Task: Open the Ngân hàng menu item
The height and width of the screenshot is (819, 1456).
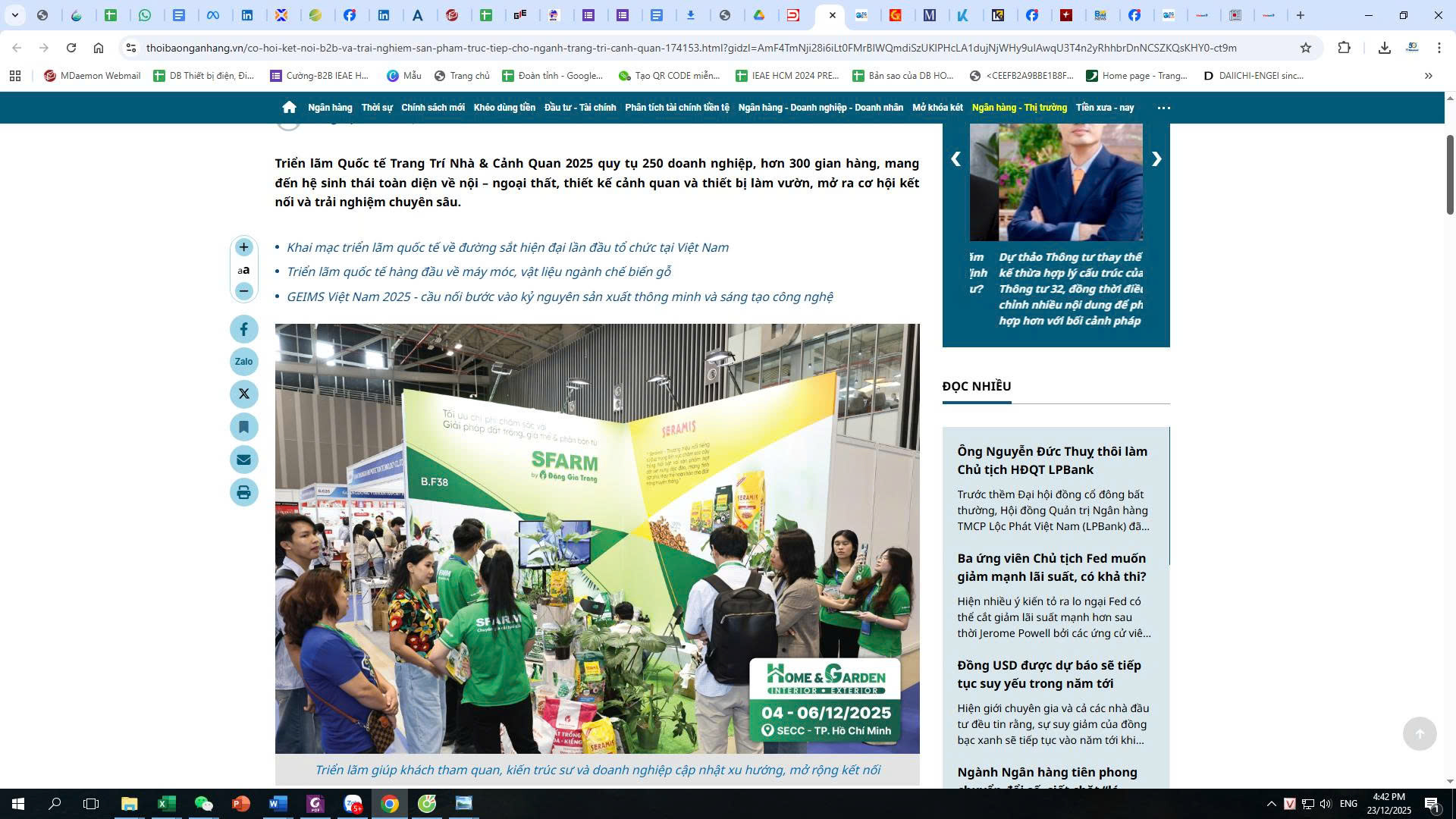Action: (x=330, y=108)
